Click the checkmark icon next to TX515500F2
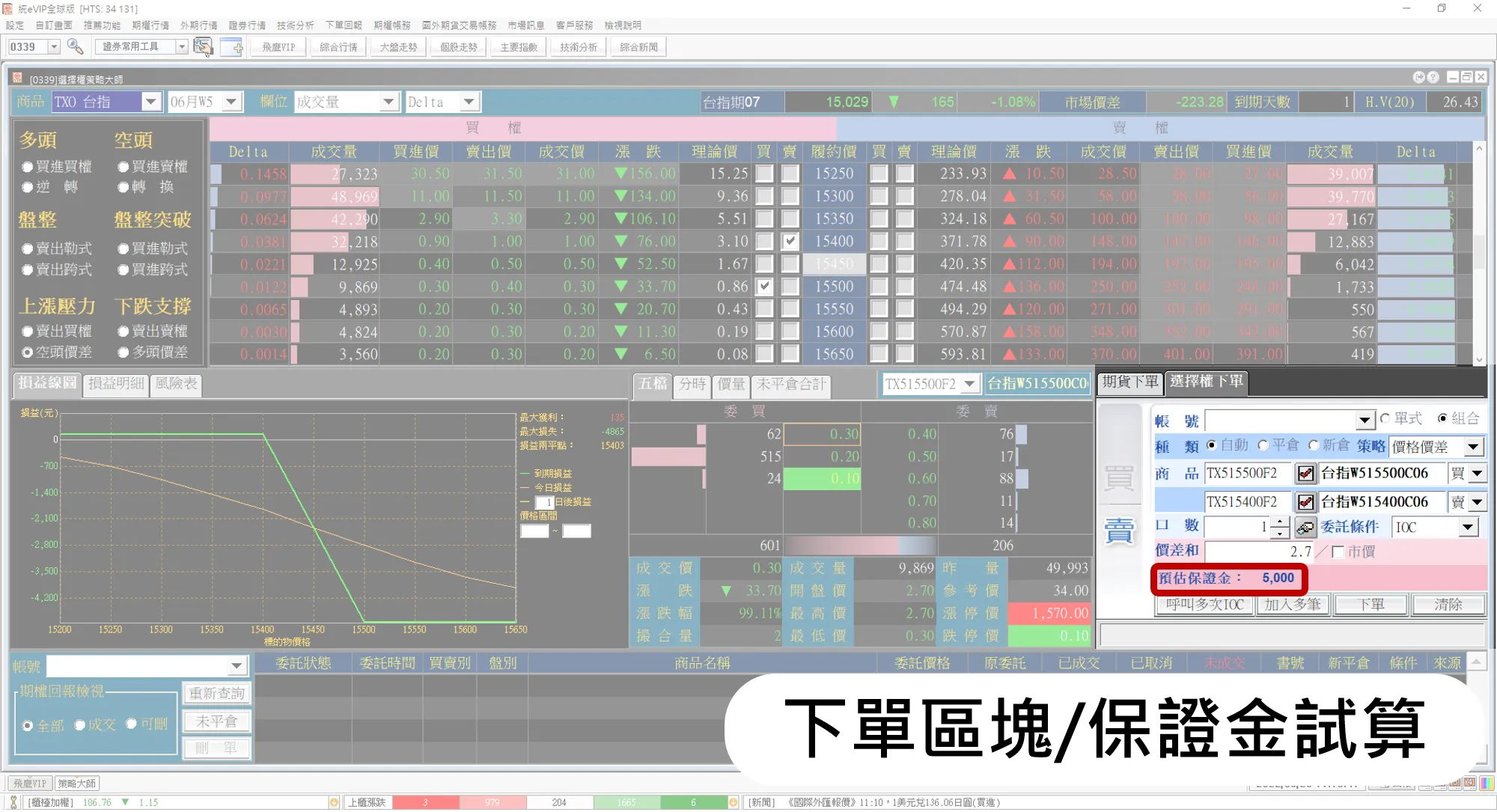 point(1305,474)
